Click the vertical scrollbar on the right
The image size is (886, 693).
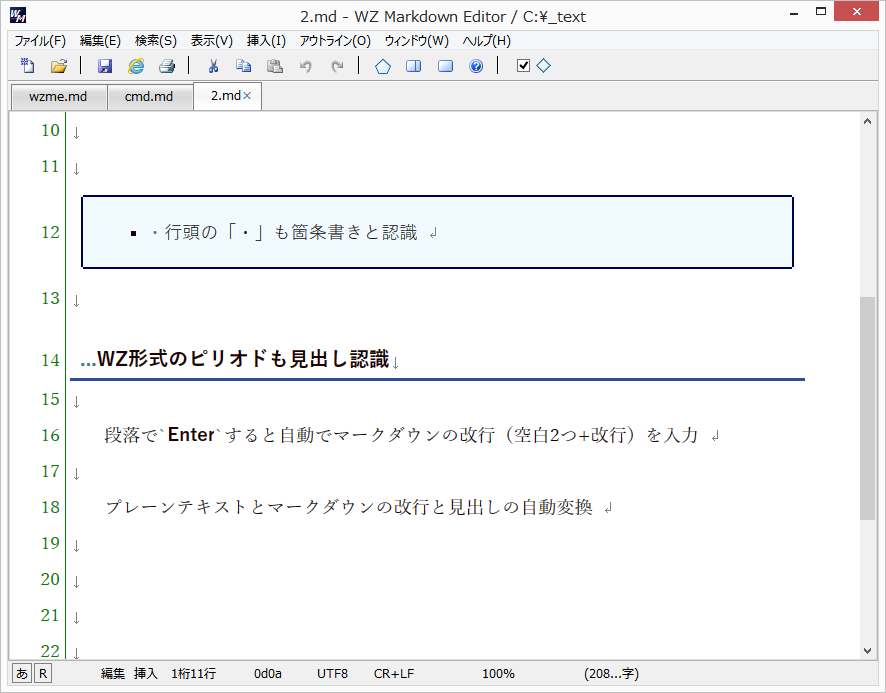tap(867, 400)
